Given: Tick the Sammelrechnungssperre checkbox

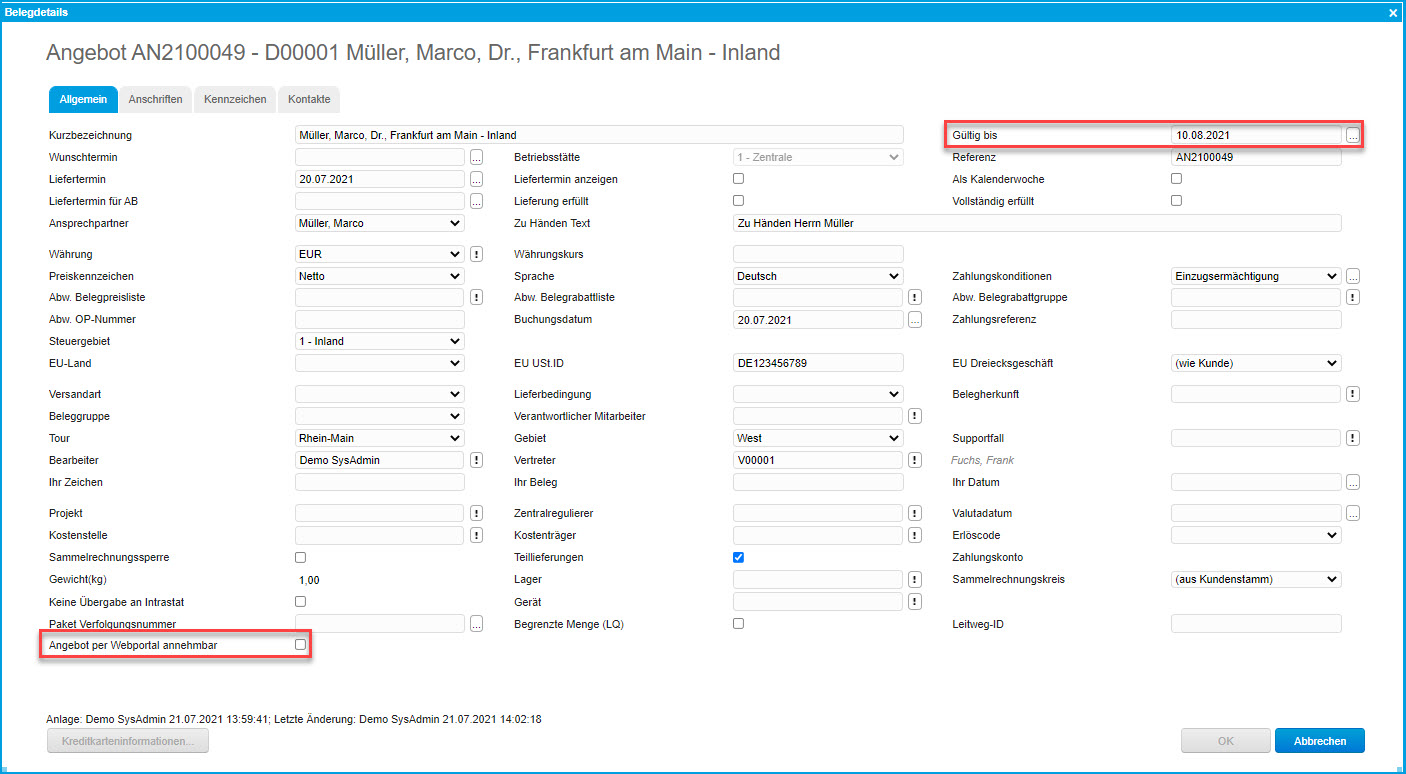Looking at the screenshot, I should (300, 557).
